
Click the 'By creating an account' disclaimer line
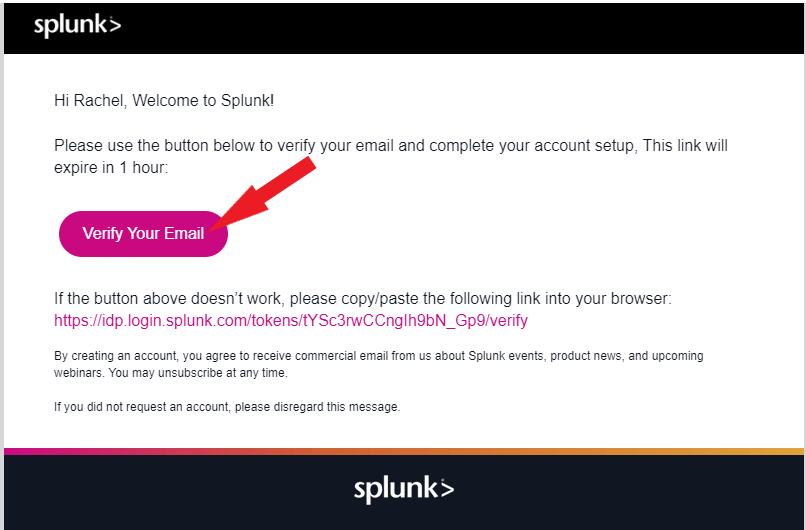pyautogui.click(x=379, y=356)
